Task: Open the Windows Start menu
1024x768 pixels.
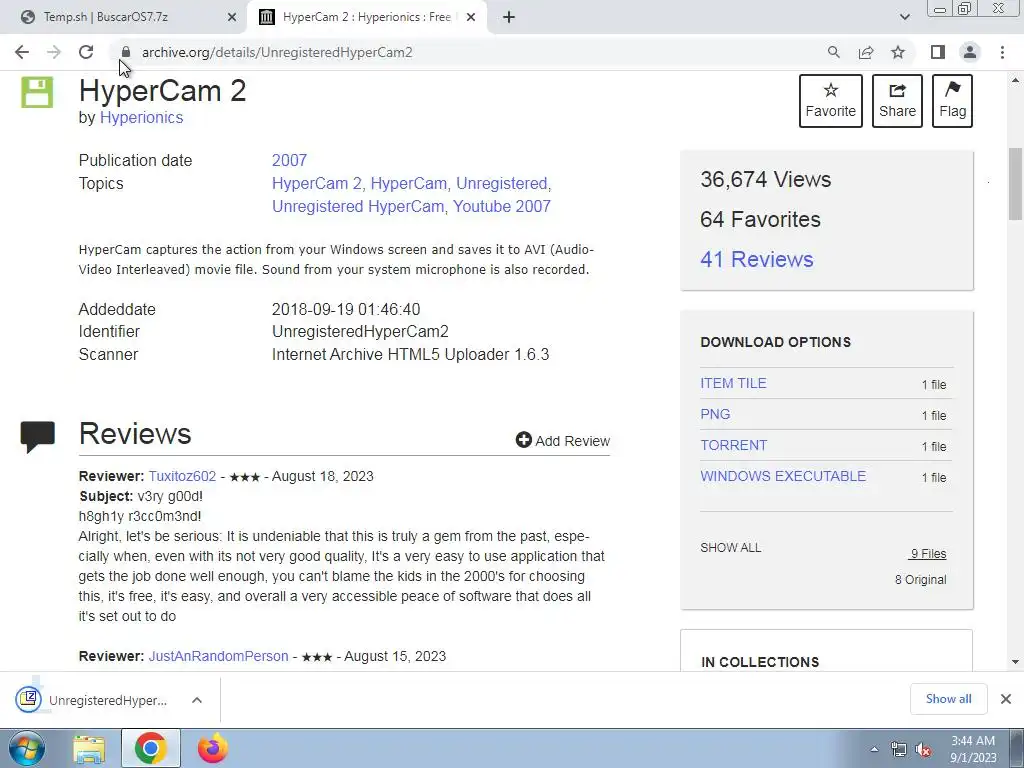Action: click(26, 748)
